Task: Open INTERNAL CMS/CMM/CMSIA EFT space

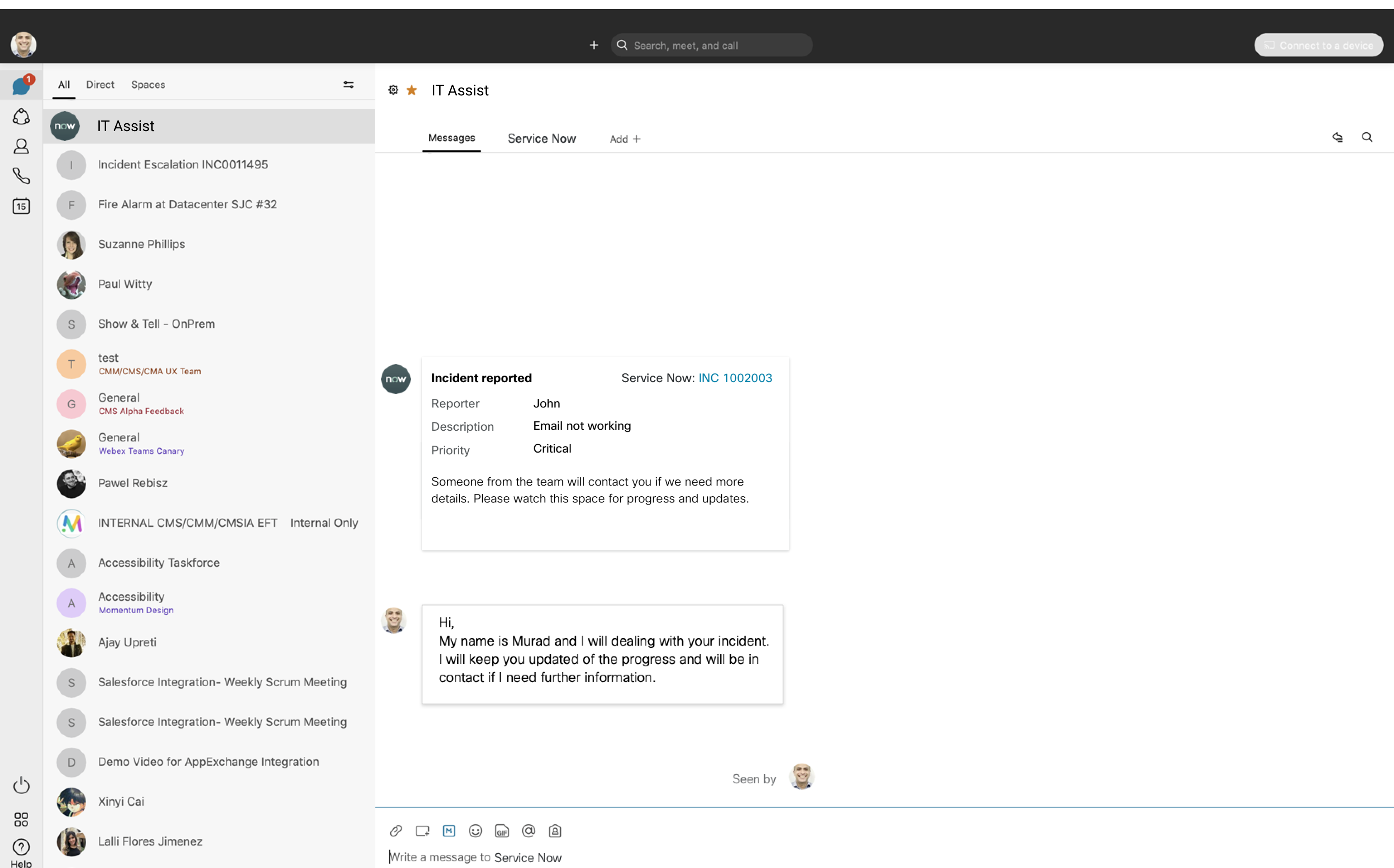Action: [209, 523]
